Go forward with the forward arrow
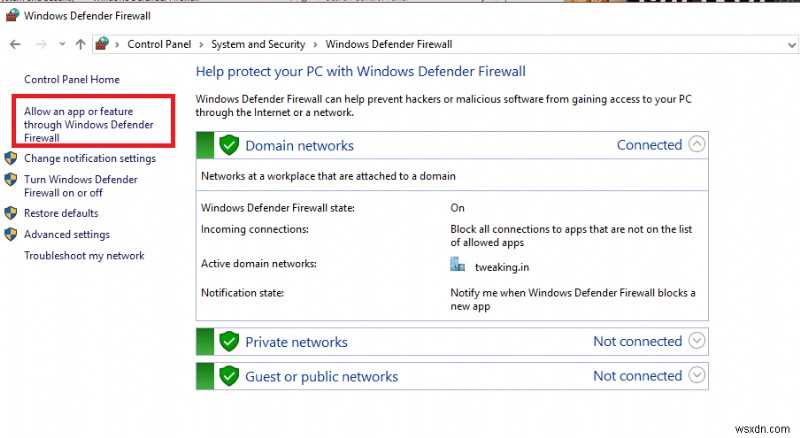This screenshot has height=438, width=800. pyautogui.click(x=41, y=44)
